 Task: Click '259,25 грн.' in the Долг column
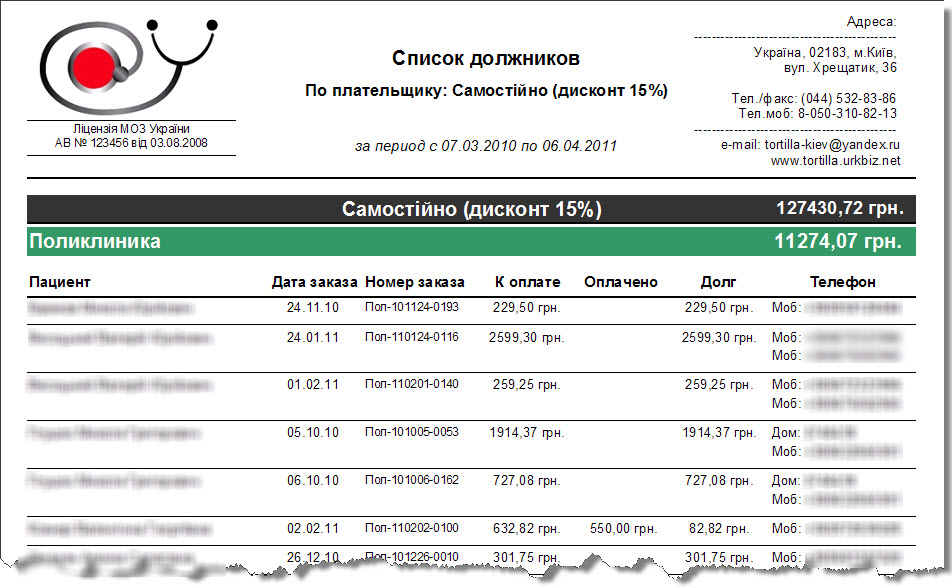point(719,385)
